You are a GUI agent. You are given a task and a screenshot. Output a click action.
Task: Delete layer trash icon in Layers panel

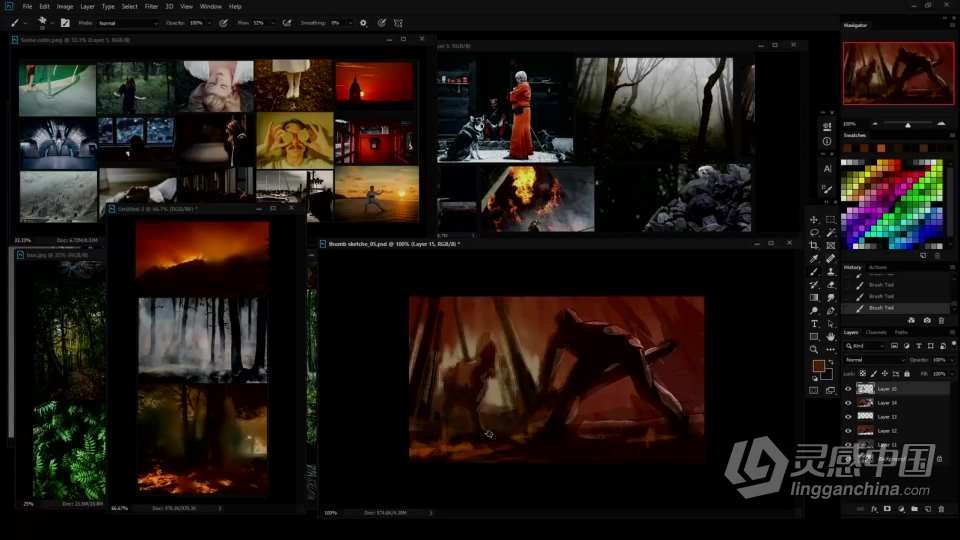[x=941, y=509]
